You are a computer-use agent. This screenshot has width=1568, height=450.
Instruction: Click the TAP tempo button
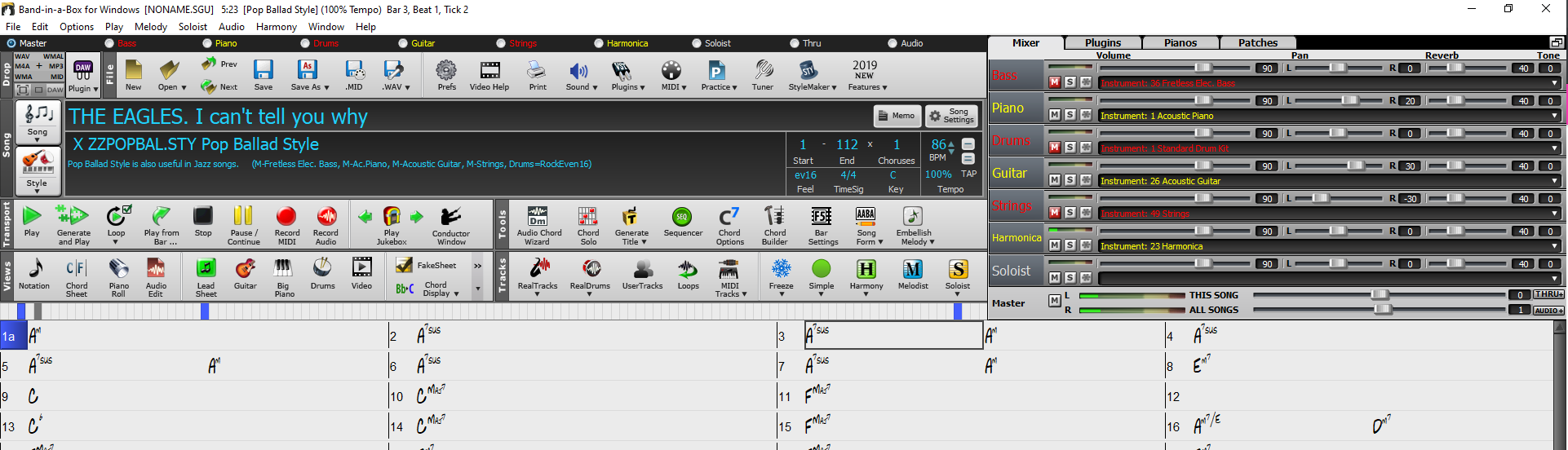(x=968, y=174)
